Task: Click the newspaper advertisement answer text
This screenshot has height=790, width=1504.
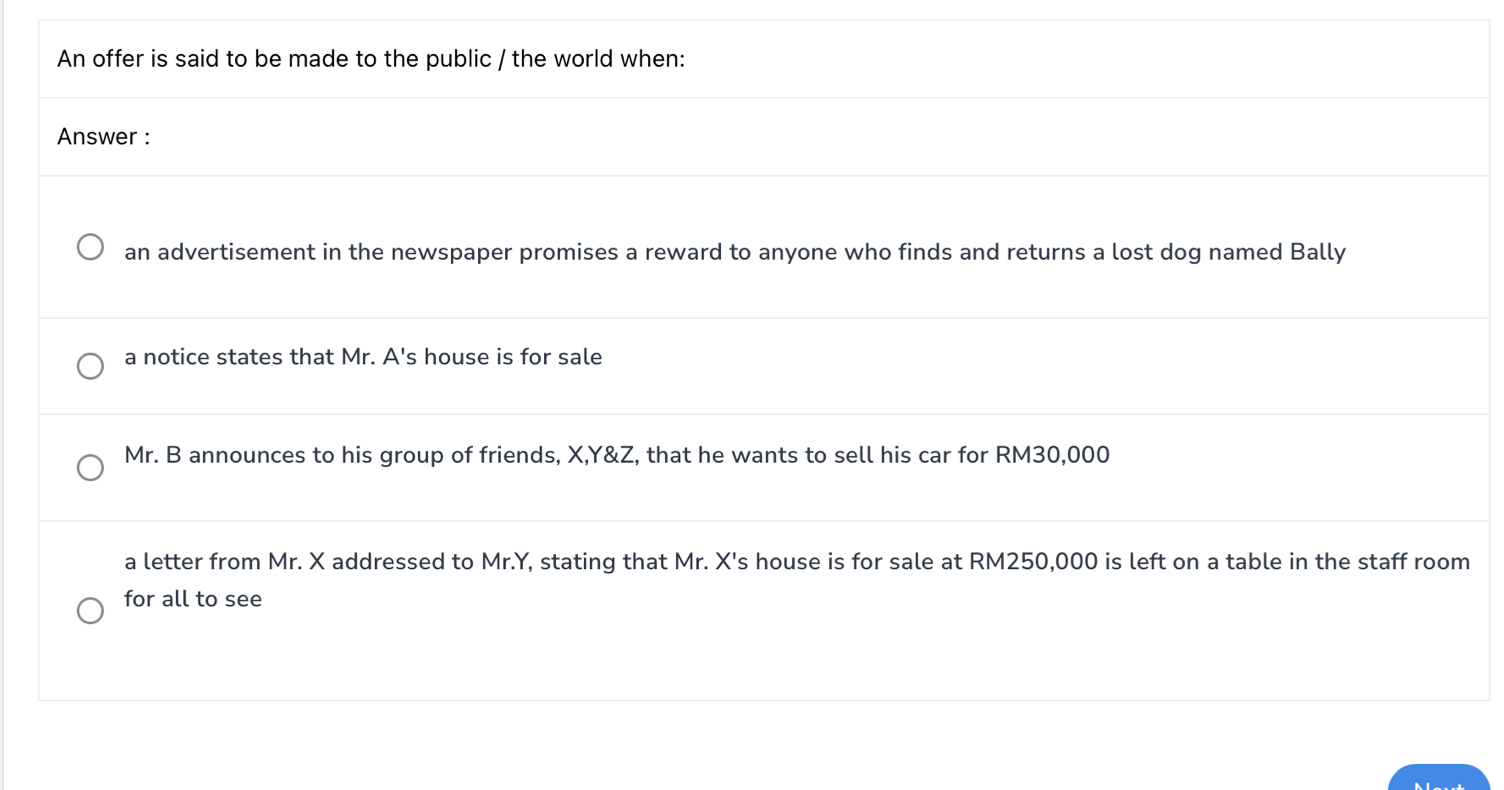Action: click(734, 252)
